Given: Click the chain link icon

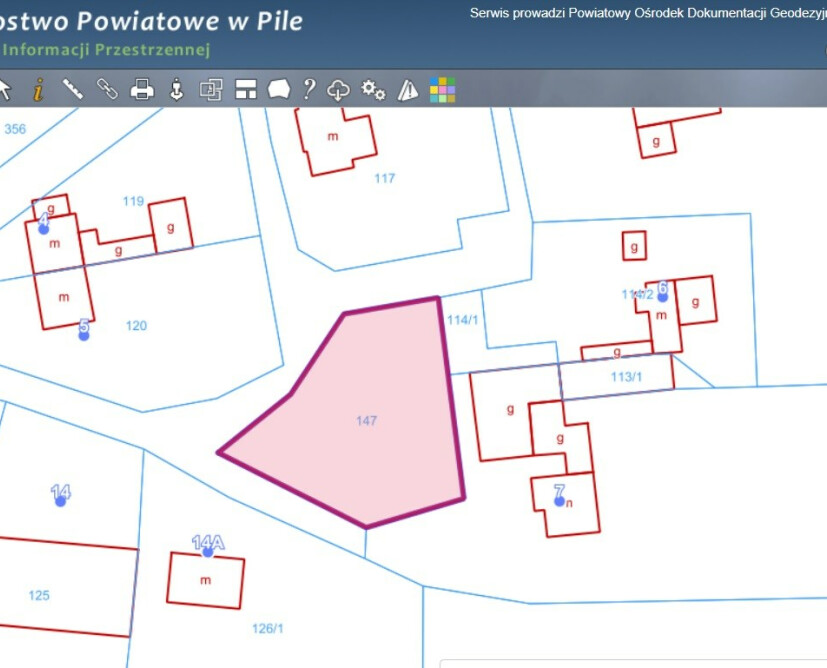Looking at the screenshot, I should (106, 90).
